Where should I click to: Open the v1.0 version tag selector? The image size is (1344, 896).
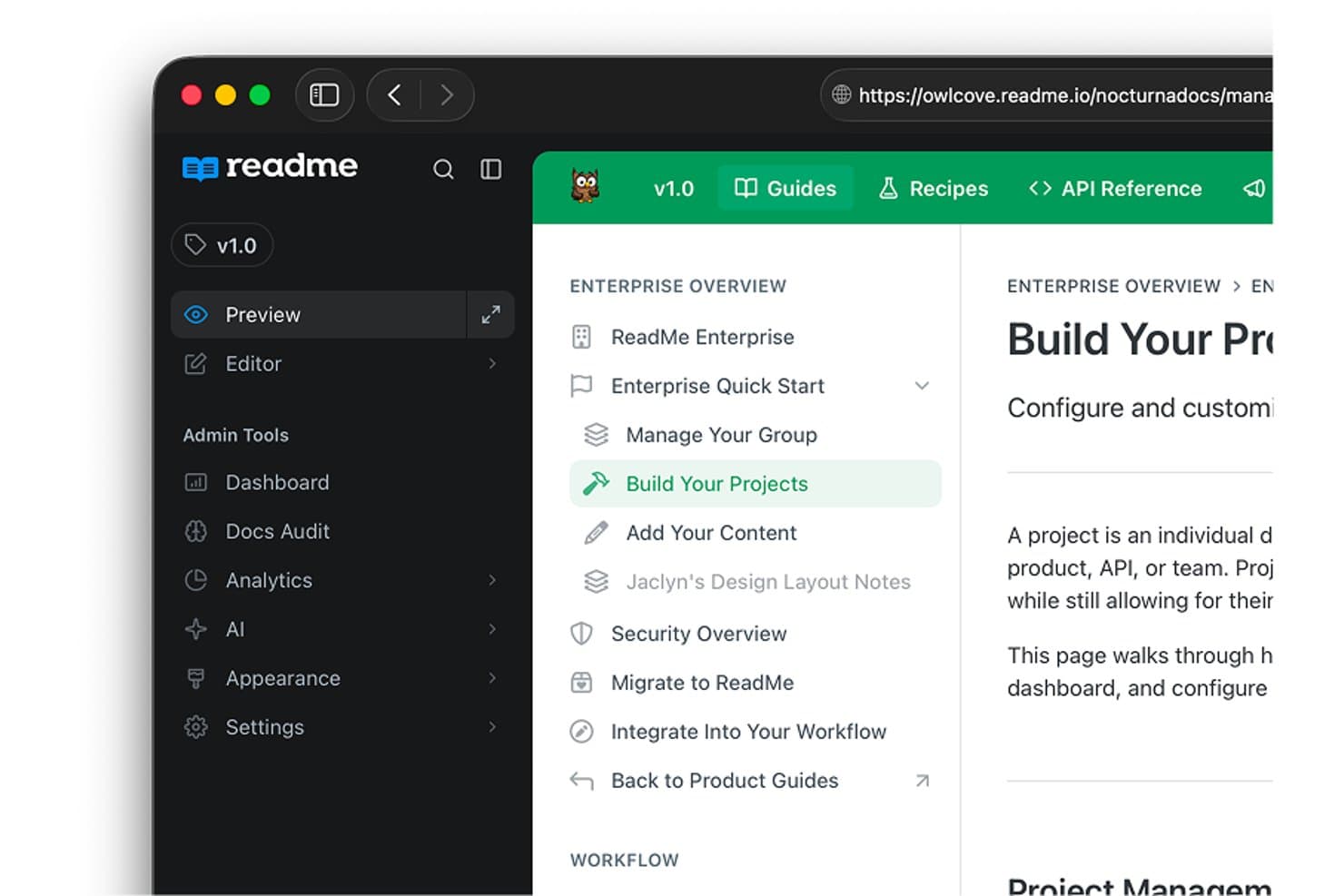point(222,245)
